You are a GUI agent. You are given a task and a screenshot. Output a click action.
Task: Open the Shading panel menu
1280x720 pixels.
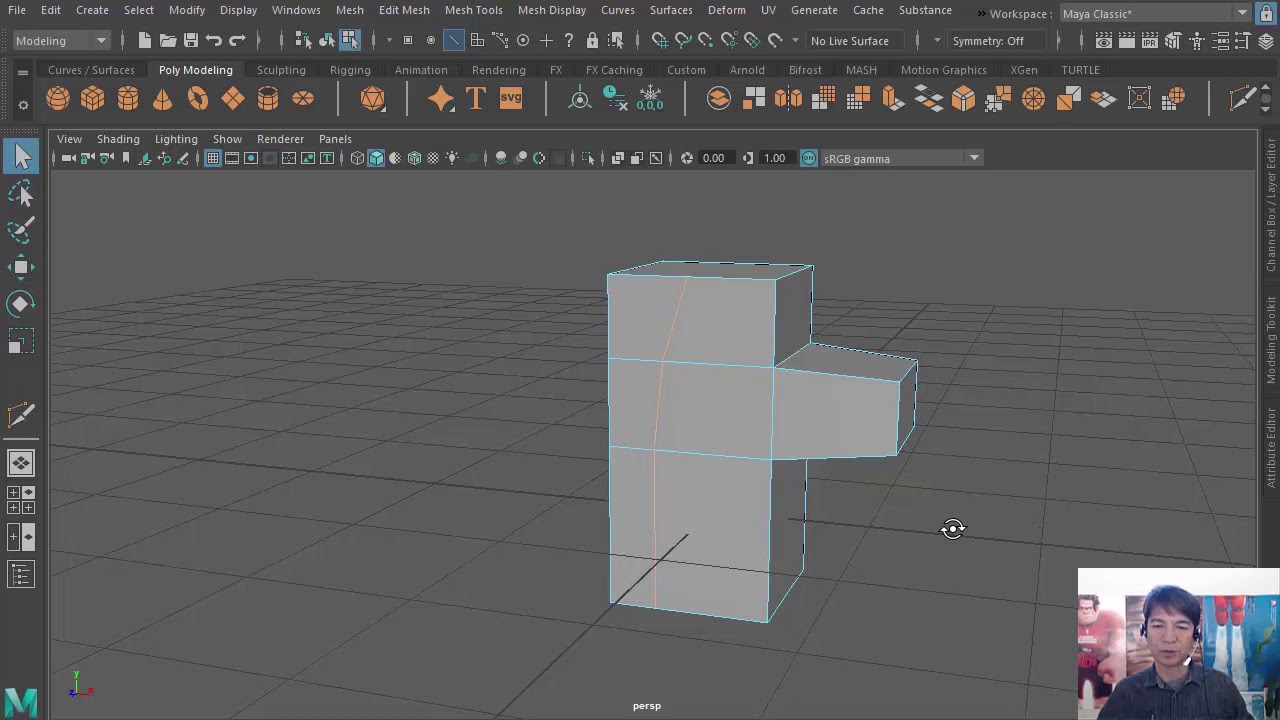pyautogui.click(x=118, y=139)
